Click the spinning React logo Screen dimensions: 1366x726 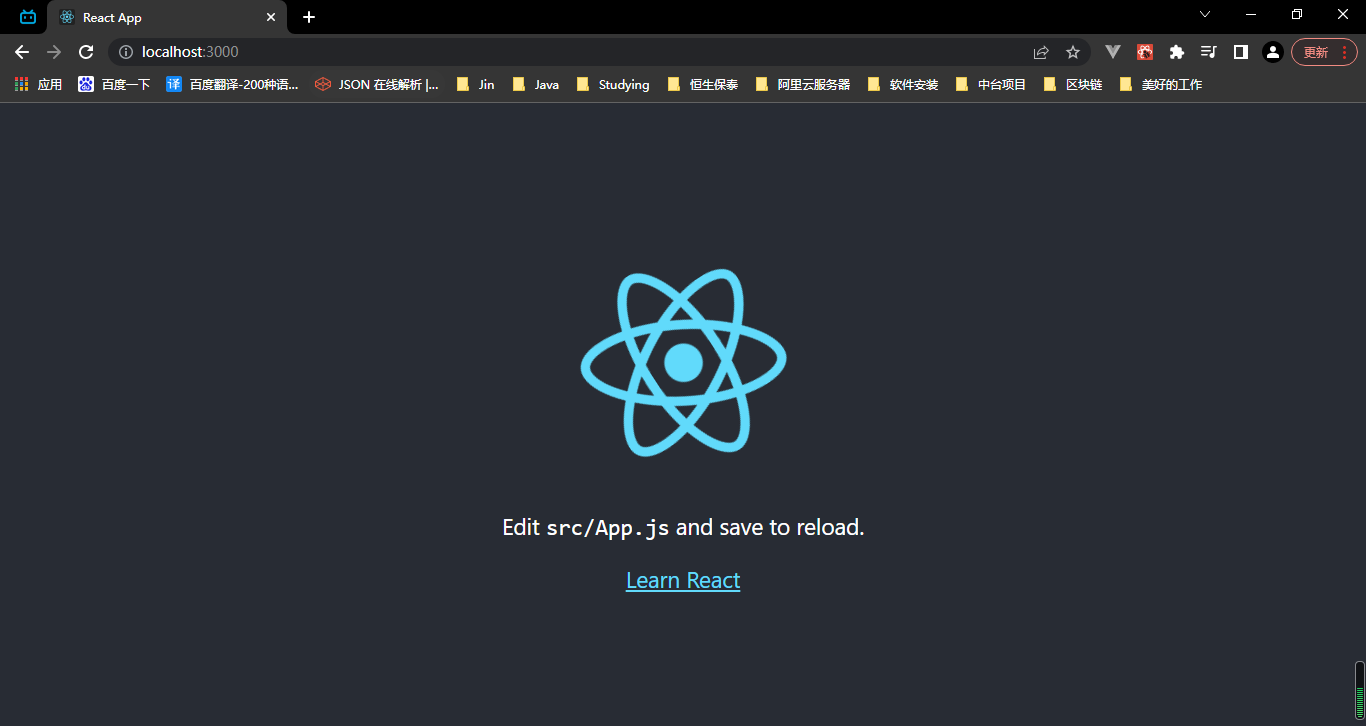click(x=683, y=362)
